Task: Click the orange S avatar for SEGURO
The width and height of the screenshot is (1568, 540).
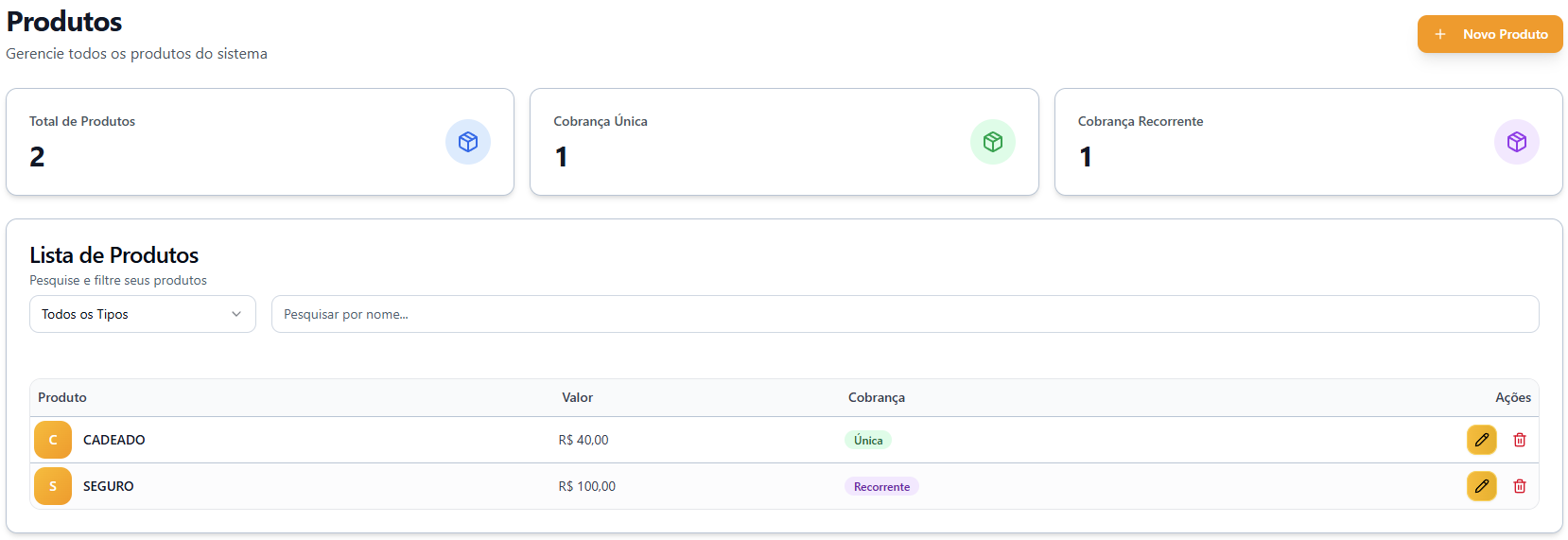Action: pos(53,486)
